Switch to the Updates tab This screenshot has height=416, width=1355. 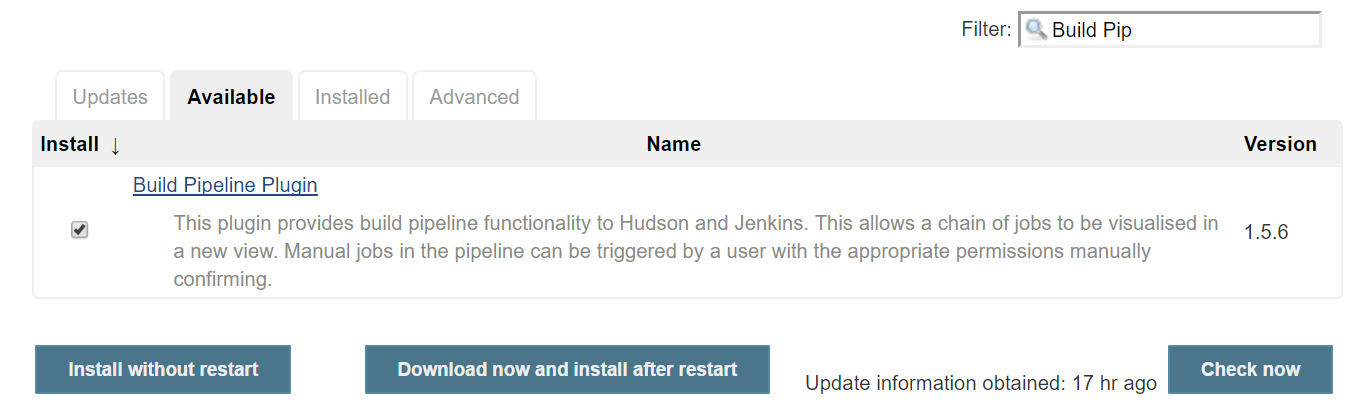[110, 97]
